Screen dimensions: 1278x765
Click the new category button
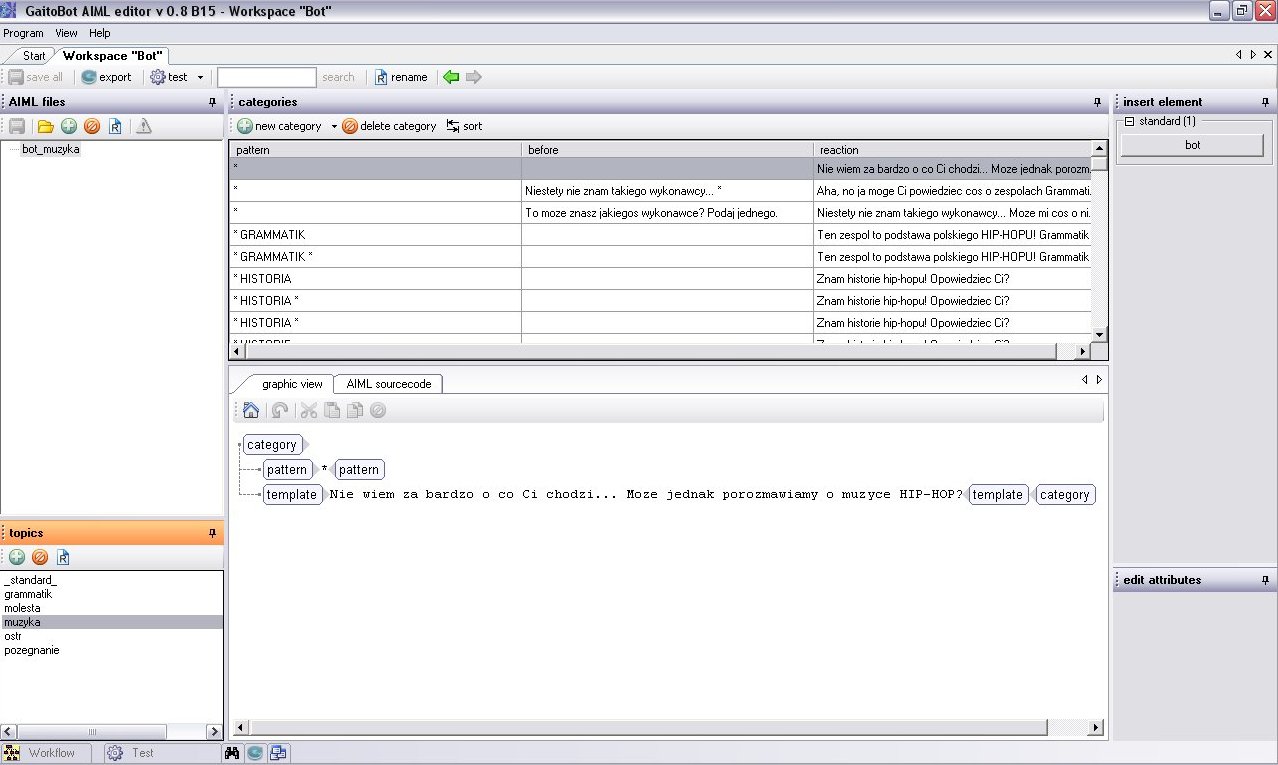(x=280, y=126)
